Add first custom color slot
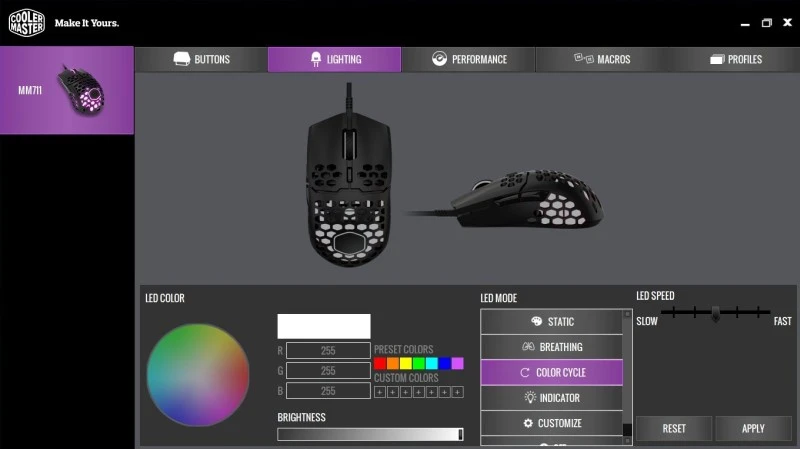 [x=380, y=392]
